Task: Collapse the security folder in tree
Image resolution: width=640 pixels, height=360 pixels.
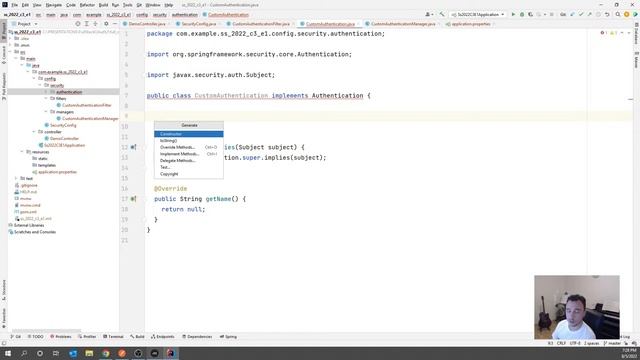Action: tap(40, 85)
